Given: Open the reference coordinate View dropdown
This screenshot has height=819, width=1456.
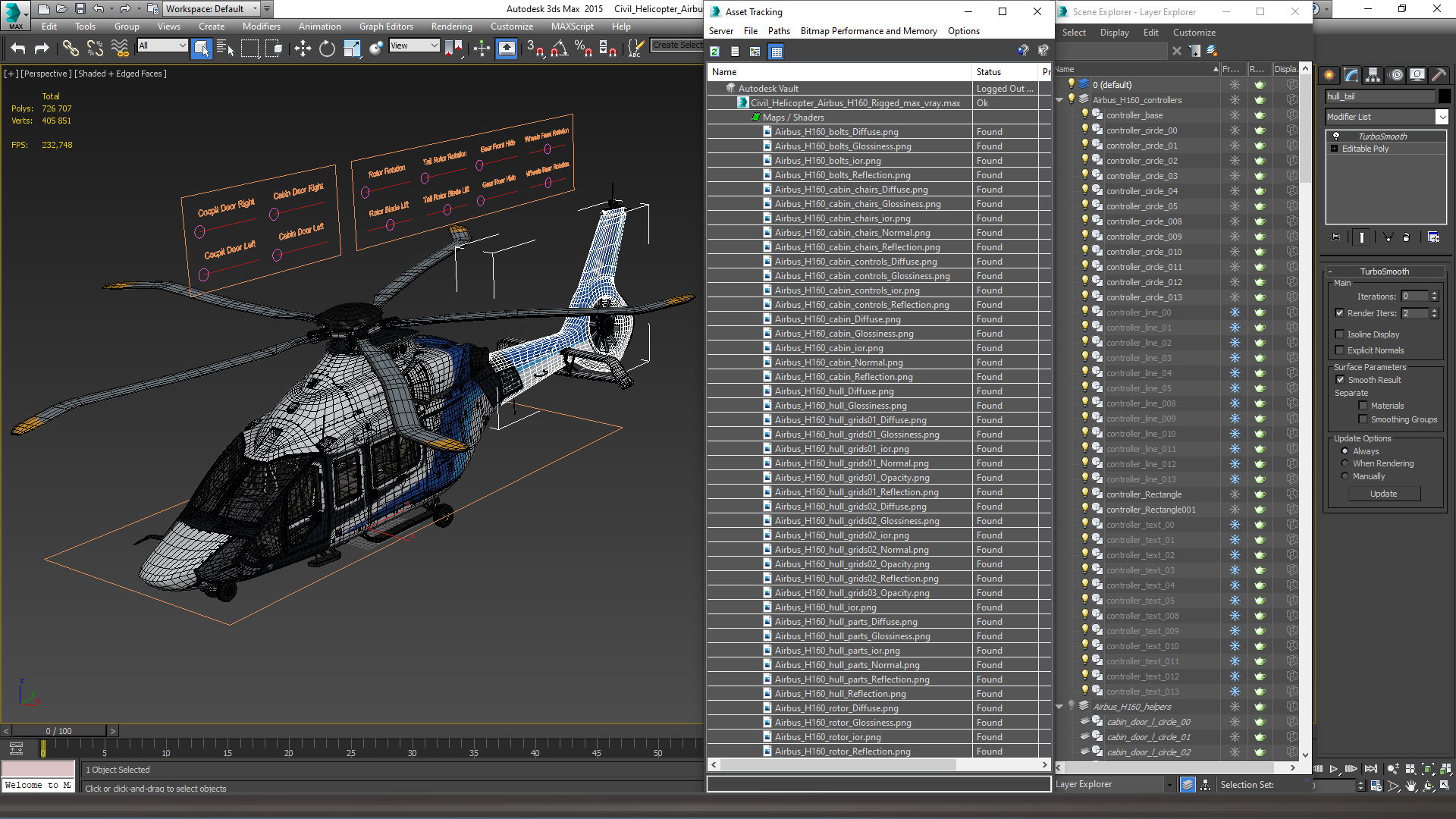Looking at the screenshot, I should (x=414, y=45).
